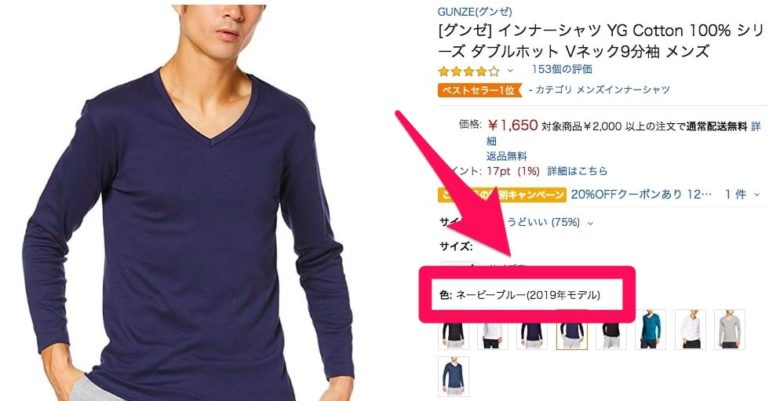
Task: Expand the size fit (75%) chevron
Action: tap(590, 223)
